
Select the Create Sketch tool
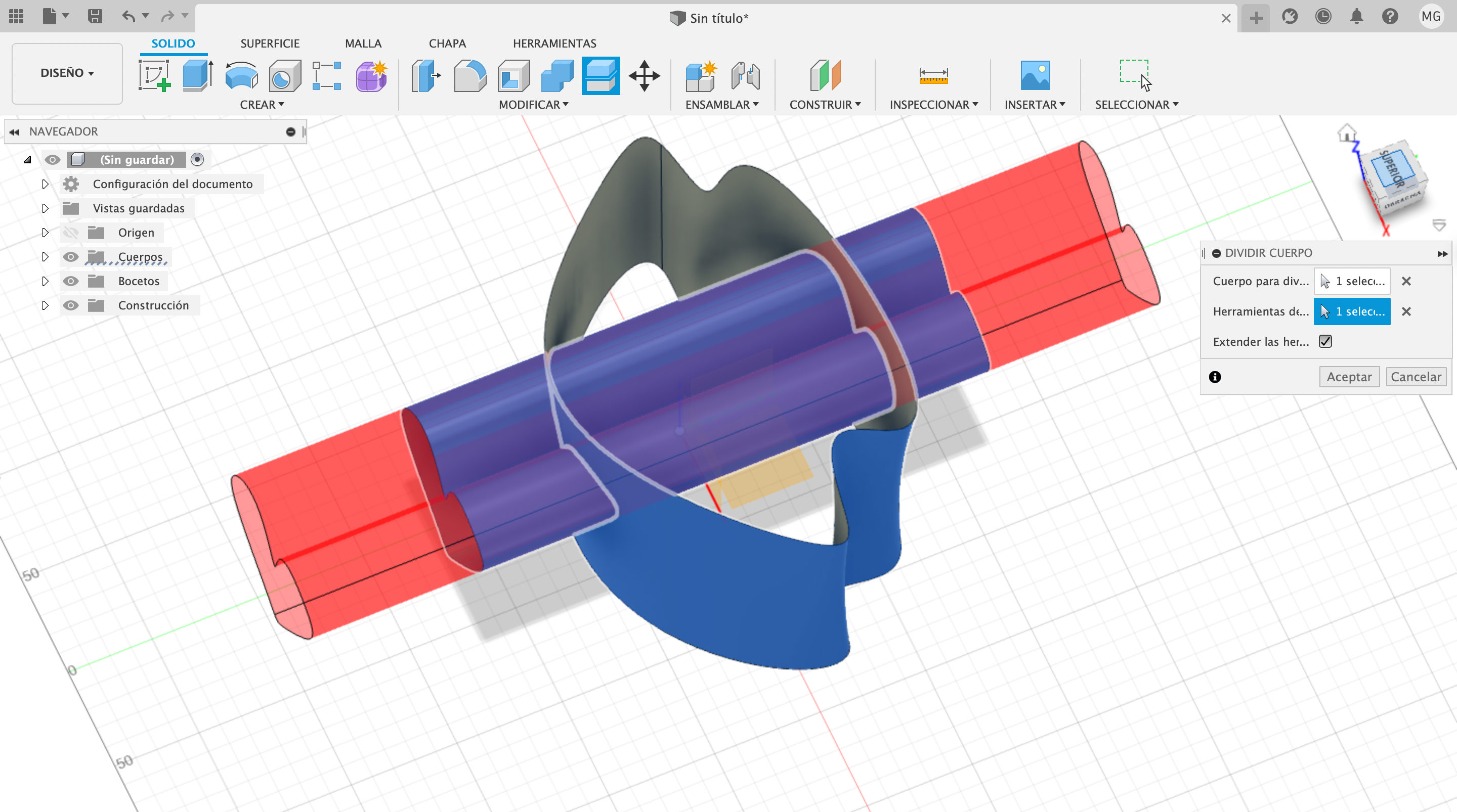tap(154, 76)
